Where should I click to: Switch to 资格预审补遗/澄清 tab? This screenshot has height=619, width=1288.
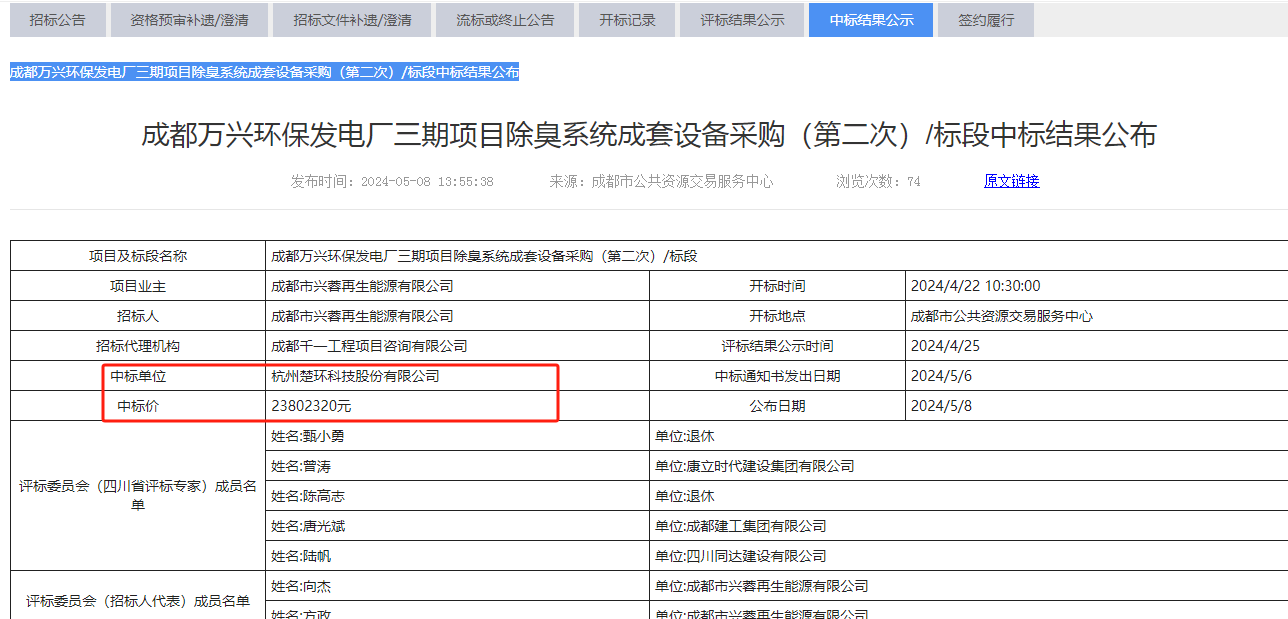189,20
